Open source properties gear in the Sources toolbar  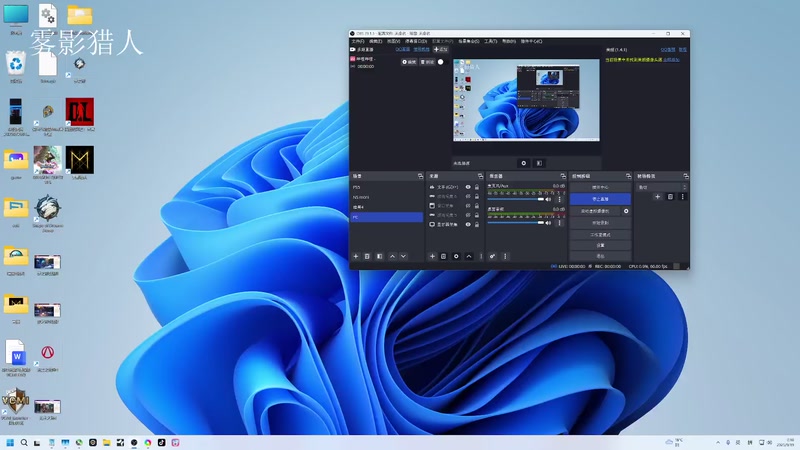456,256
